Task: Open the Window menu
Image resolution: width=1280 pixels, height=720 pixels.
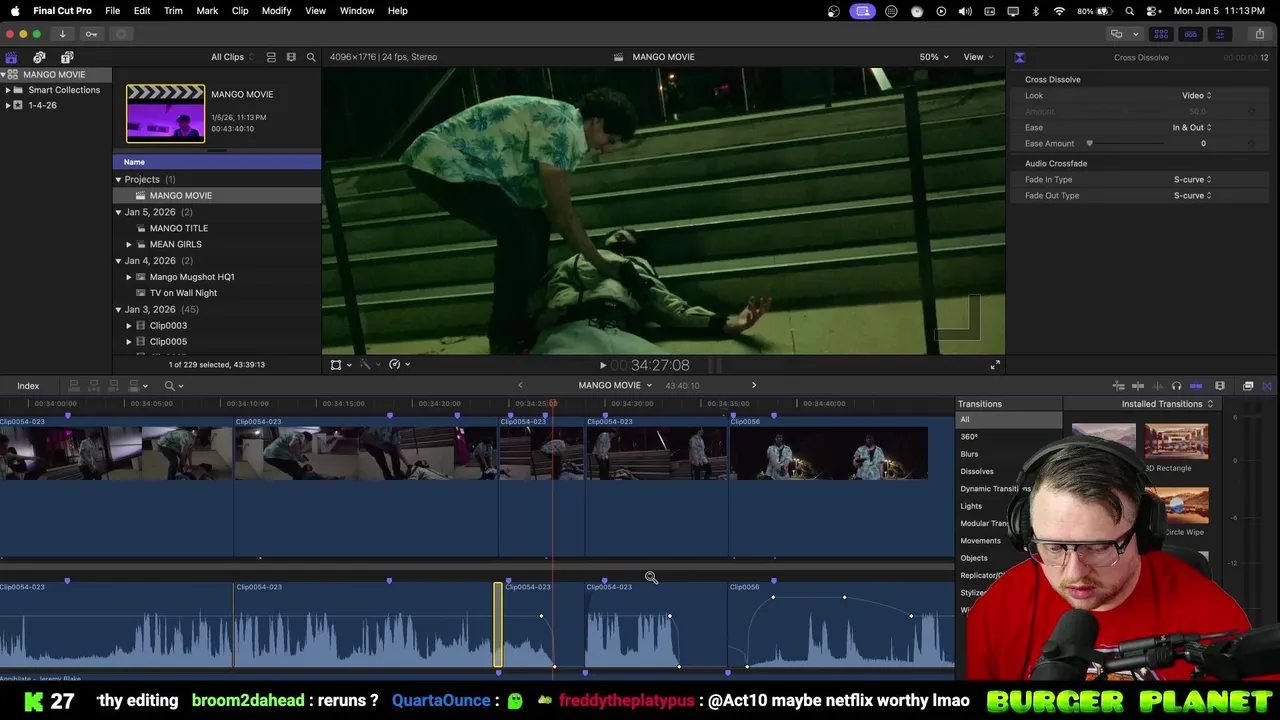Action: 357,11
